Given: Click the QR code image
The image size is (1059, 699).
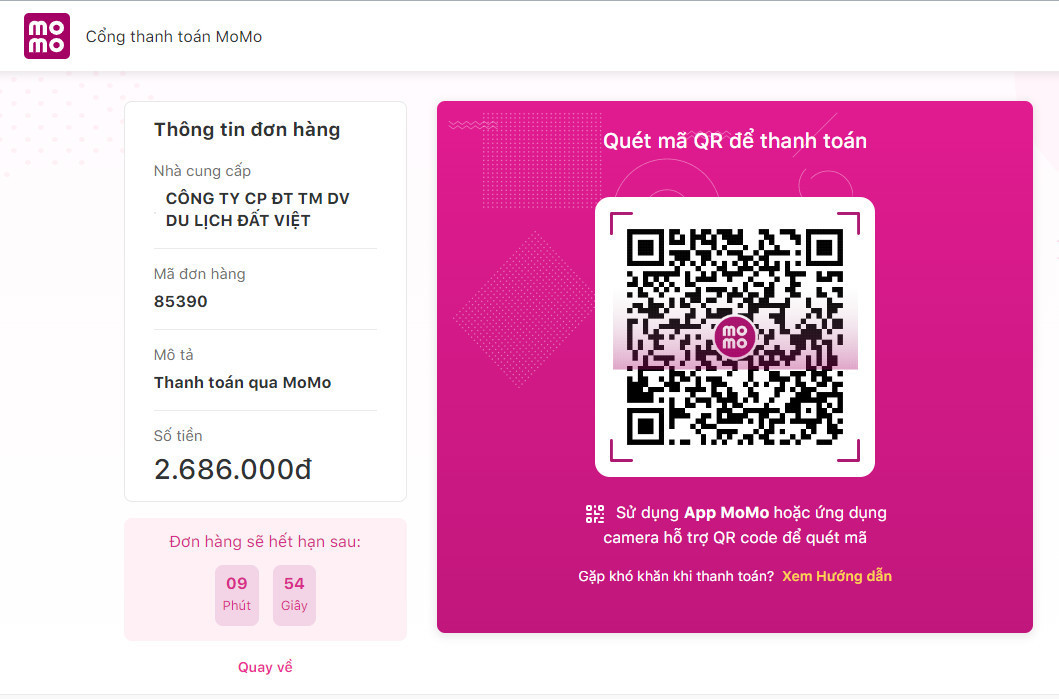Looking at the screenshot, I should tap(734, 337).
